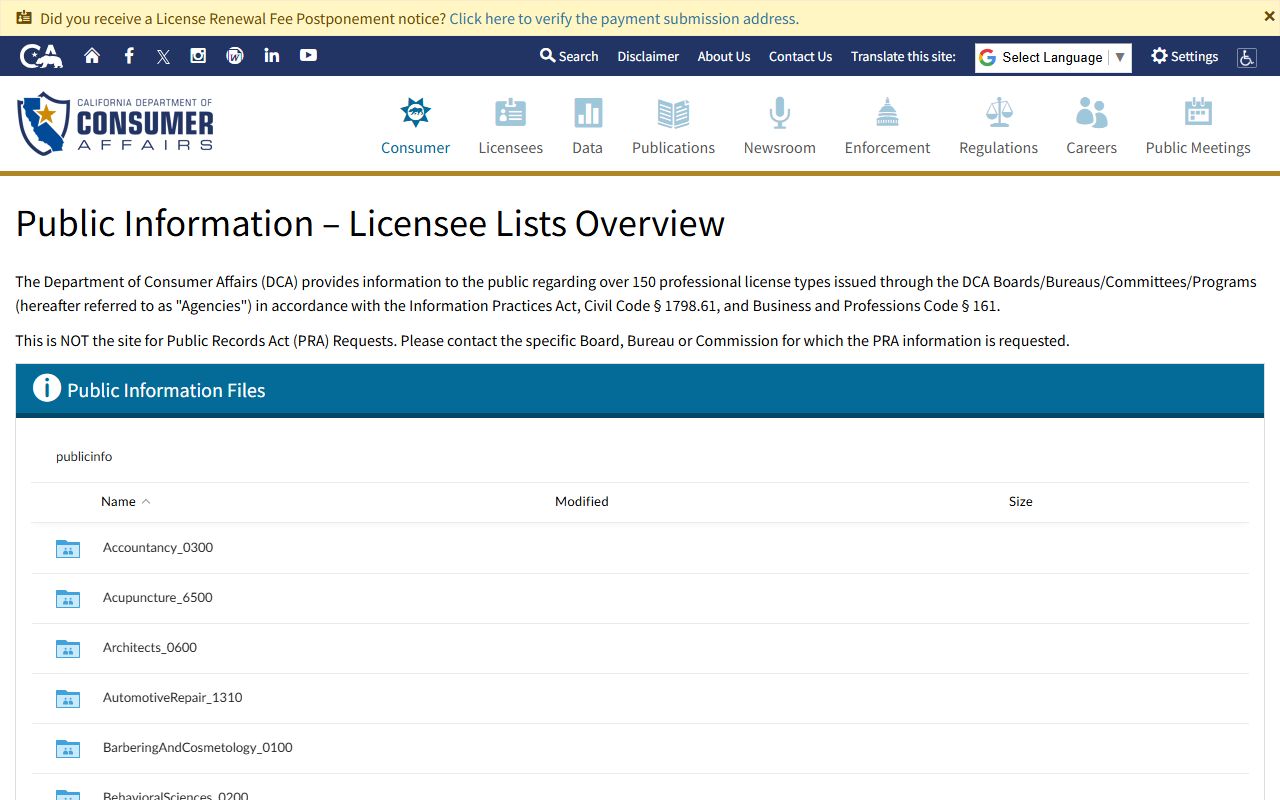
Task: Open the Publications navigation item
Action: click(x=673, y=126)
